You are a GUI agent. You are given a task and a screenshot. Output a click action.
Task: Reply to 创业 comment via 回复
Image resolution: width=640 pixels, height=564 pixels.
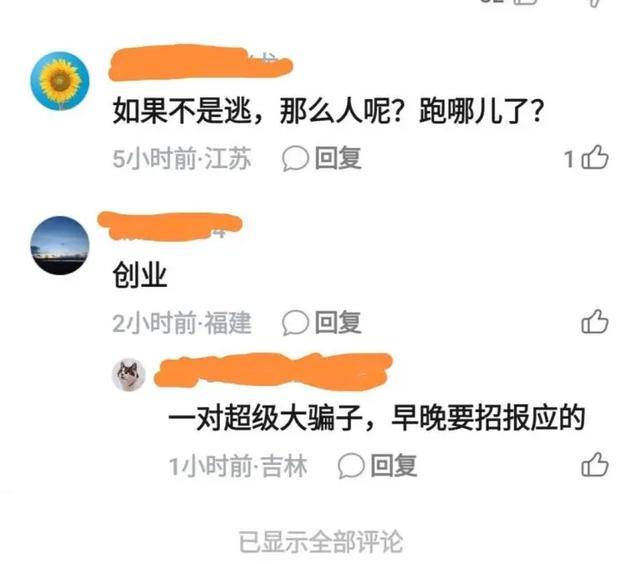click(338, 322)
